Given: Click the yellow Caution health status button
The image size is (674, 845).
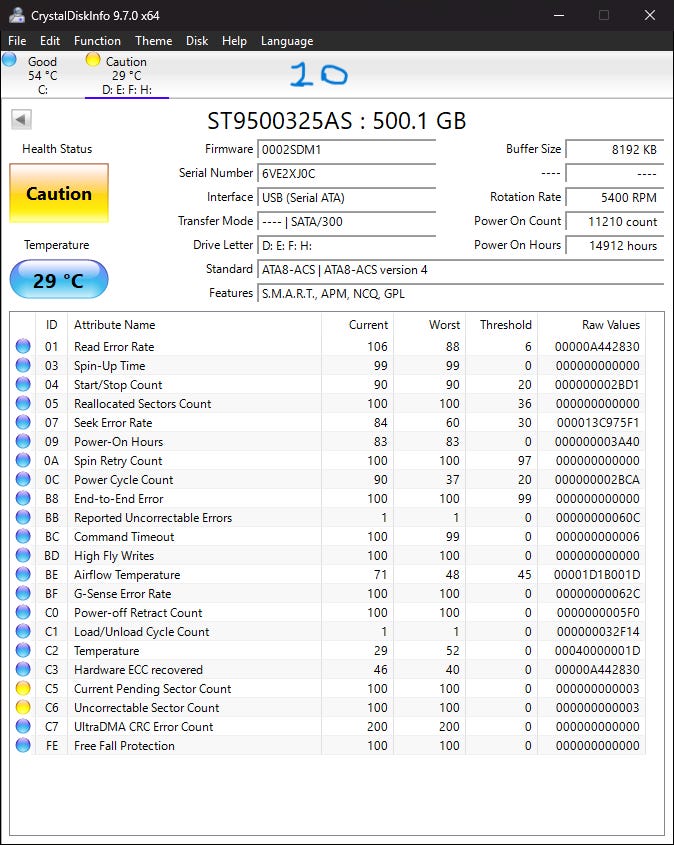Looking at the screenshot, I should point(59,194).
